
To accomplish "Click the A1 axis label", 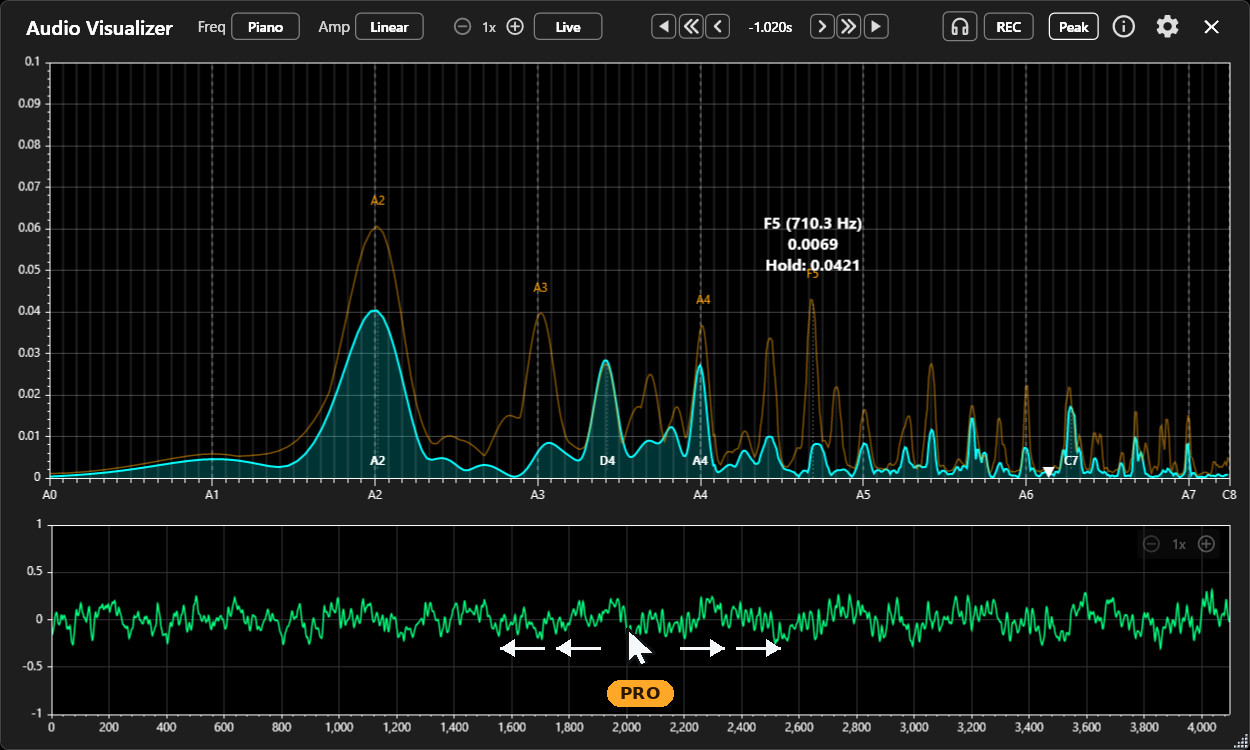I will [x=212, y=494].
